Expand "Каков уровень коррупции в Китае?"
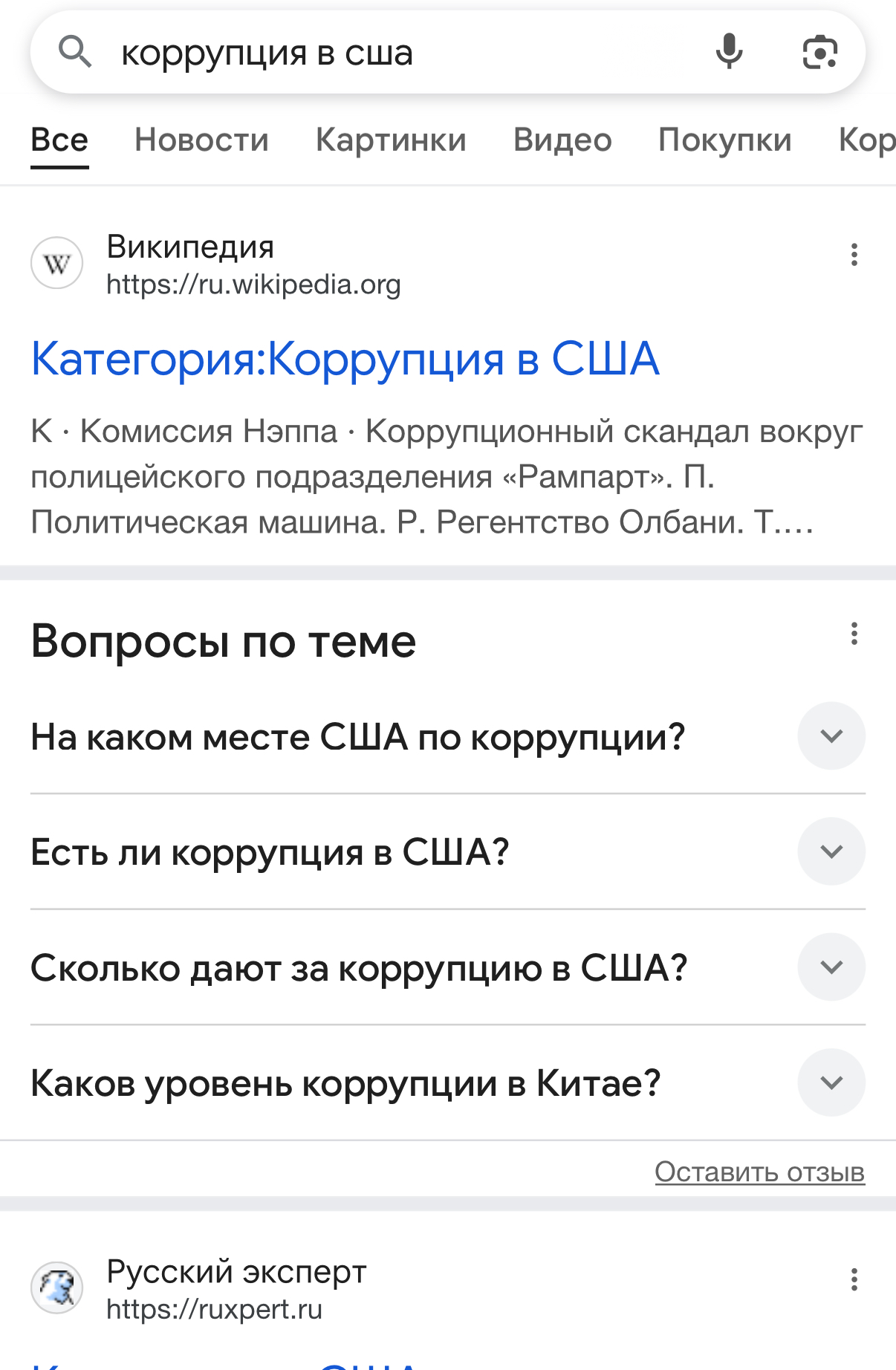Image resolution: width=896 pixels, height=1370 pixels. [831, 1082]
